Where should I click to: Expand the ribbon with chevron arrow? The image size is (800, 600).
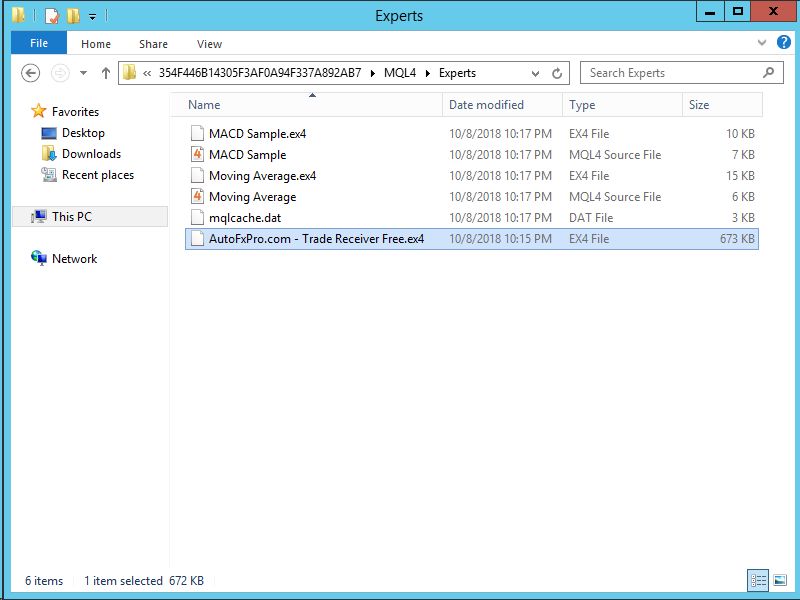click(764, 43)
